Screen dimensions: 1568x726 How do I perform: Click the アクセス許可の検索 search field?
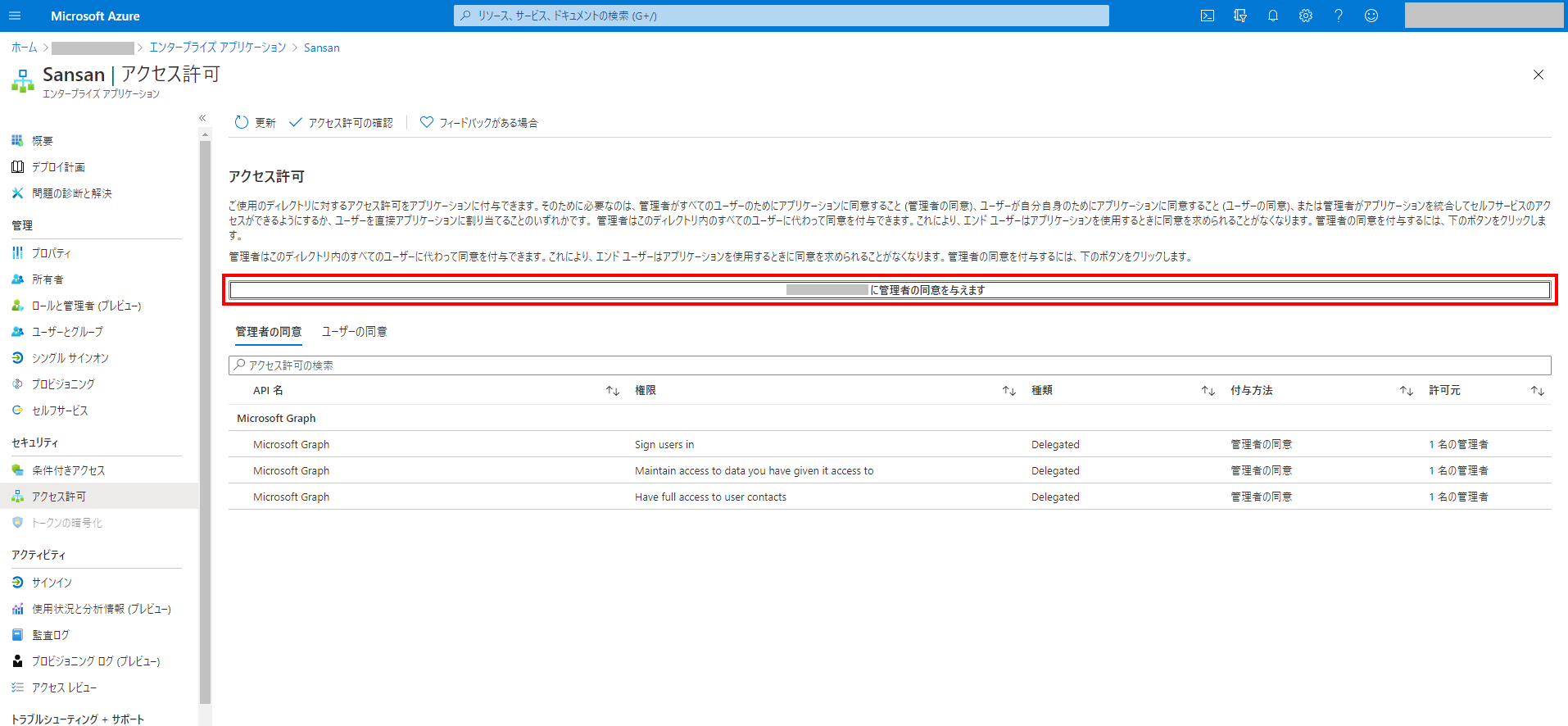point(890,365)
